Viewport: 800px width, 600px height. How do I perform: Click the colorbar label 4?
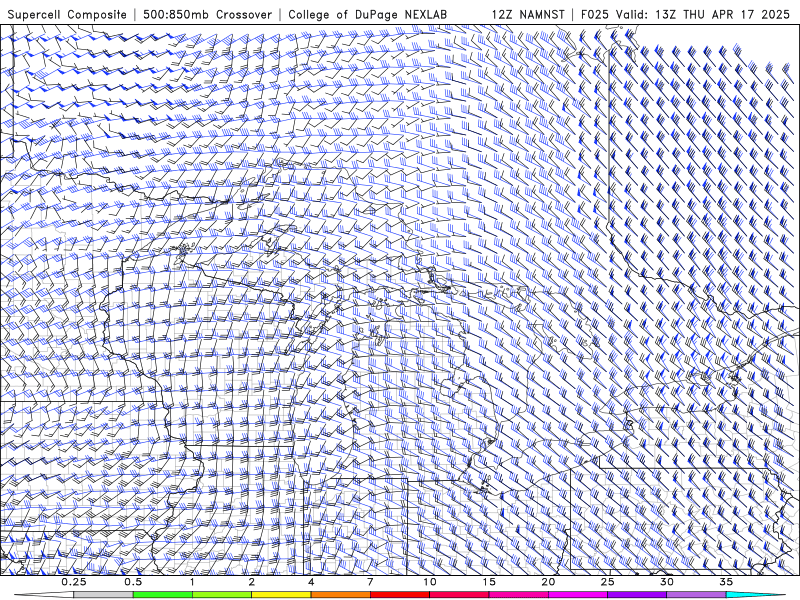tap(311, 582)
